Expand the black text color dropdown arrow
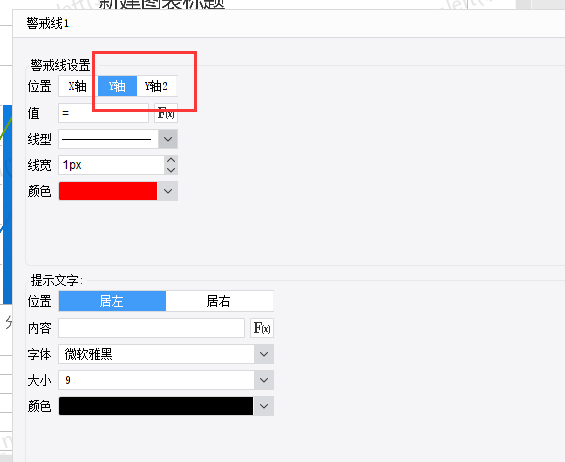This screenshot has width=565, height=462. pyautogui.click(x=264, y=406)
